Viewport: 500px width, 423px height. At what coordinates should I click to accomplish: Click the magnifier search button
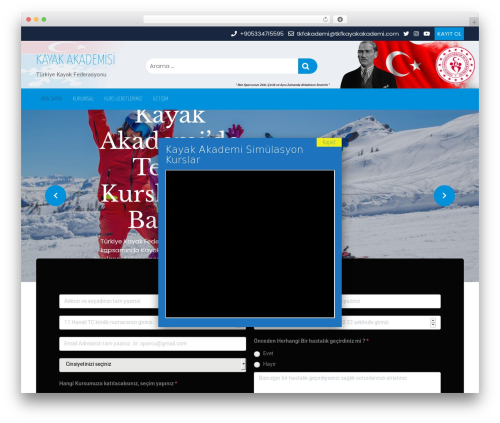307,66
